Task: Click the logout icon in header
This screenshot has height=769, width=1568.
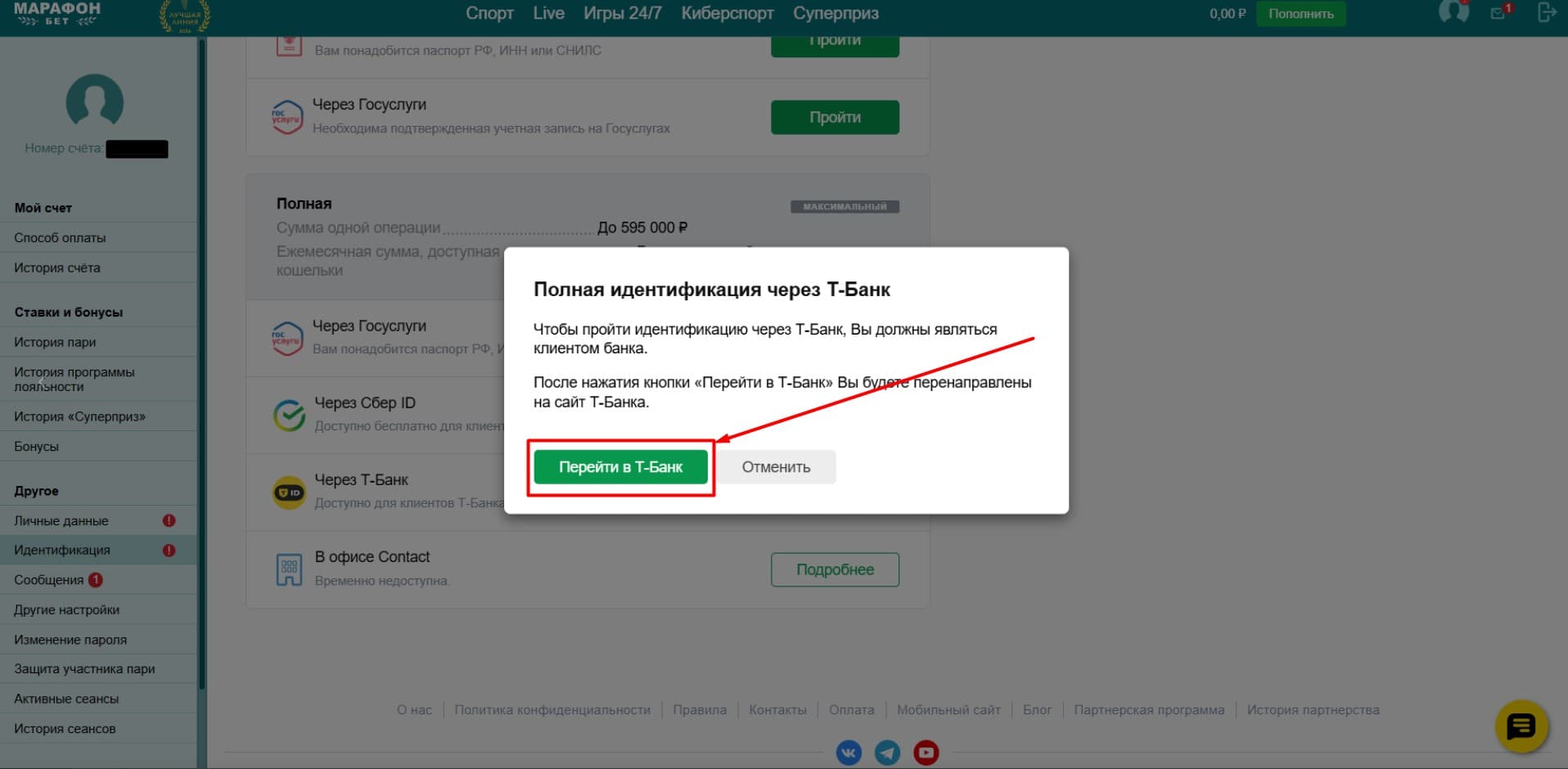Action: click(1546, 12)
